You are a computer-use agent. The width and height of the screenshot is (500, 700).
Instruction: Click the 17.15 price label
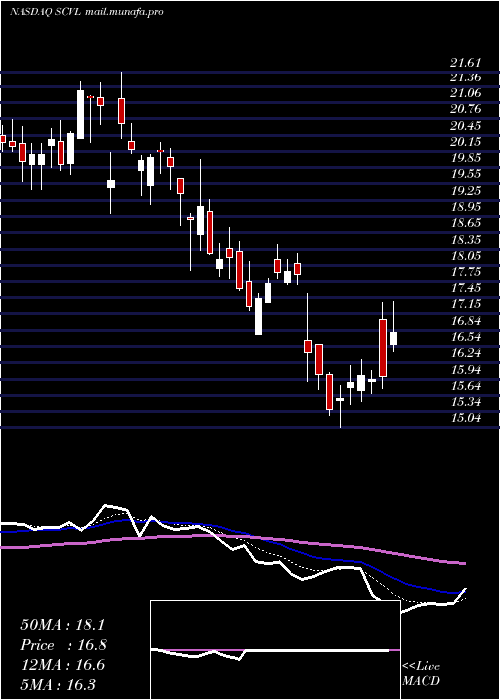tap(465, 304)
